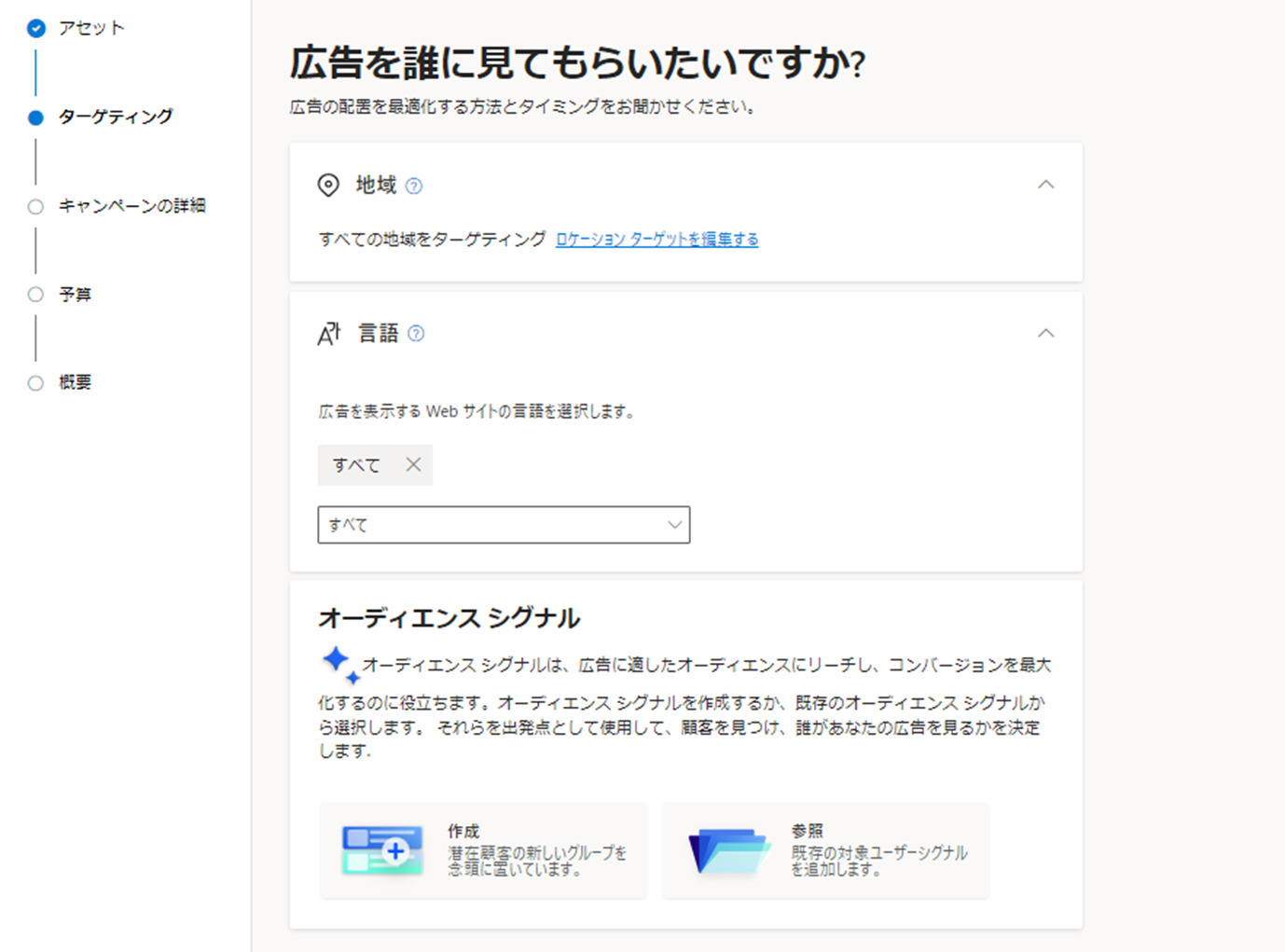The width and height of the screenshot is (1285, 952).
Task: Select the ターゲティング step
Action: [115, 117]
